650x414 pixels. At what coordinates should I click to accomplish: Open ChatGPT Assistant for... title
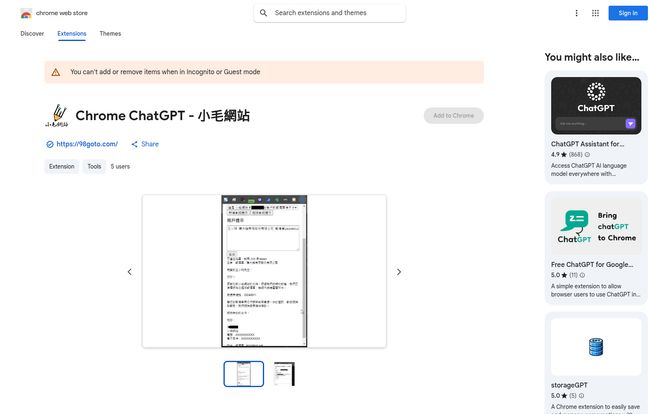point(587,144)
